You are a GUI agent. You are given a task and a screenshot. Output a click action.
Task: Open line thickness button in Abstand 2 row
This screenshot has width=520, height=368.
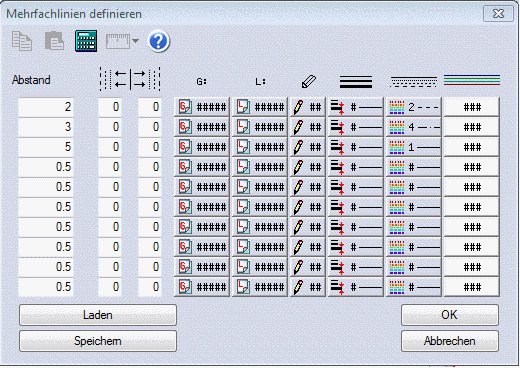356,107
